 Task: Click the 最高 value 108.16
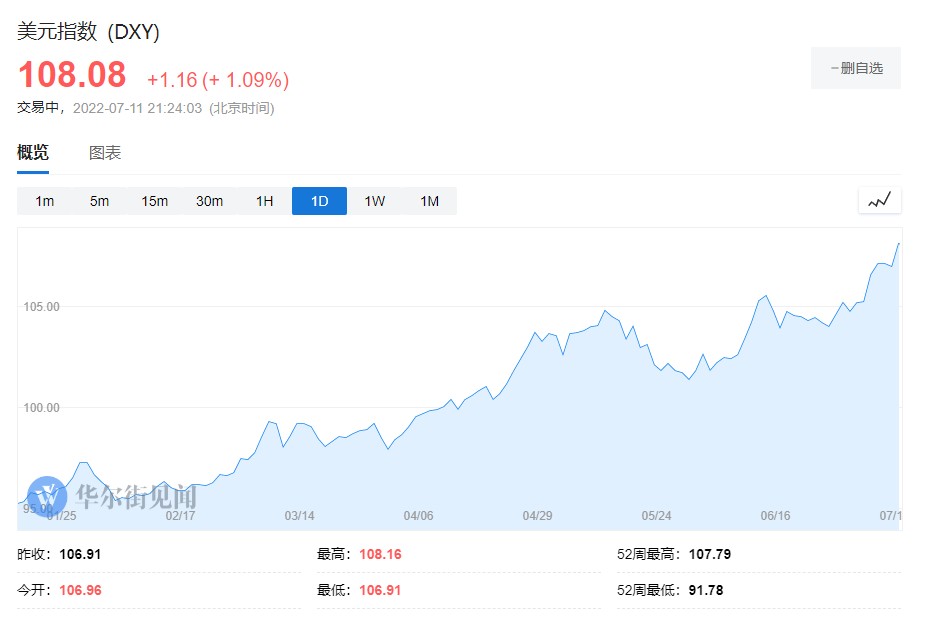[x=378, y=554]
